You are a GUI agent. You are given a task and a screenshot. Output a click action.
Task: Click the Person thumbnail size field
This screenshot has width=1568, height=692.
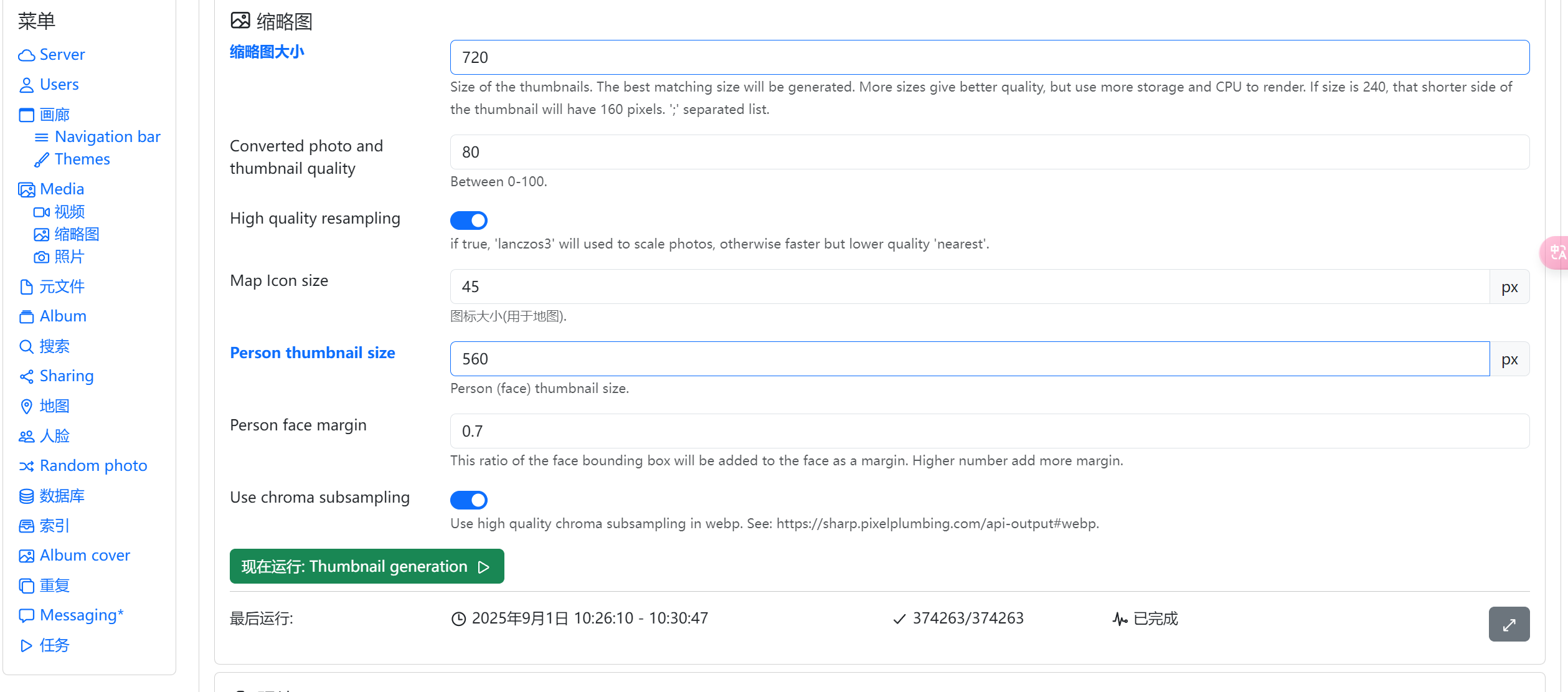point(969,359)
